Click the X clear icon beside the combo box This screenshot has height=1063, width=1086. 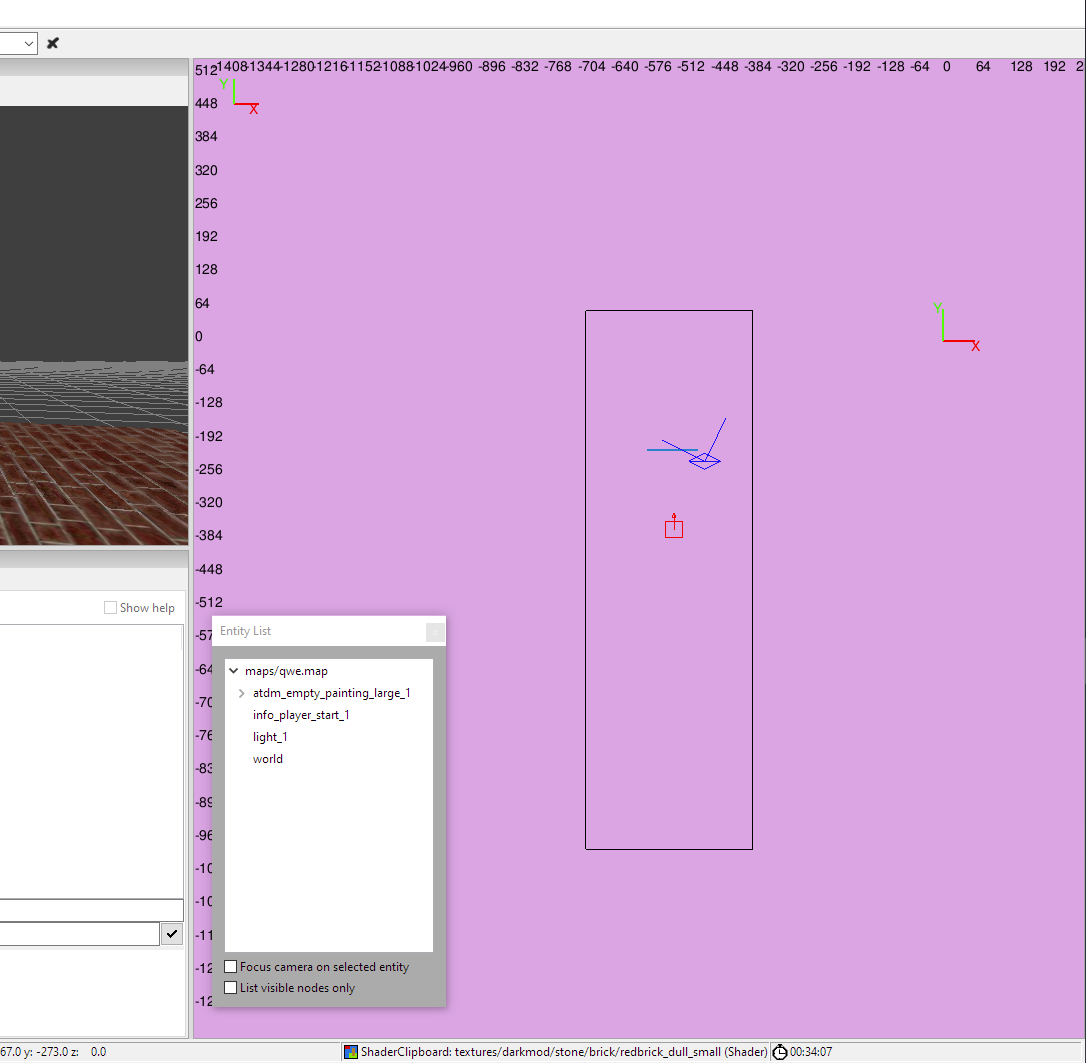pyautogui.click(x=53, y=43)
